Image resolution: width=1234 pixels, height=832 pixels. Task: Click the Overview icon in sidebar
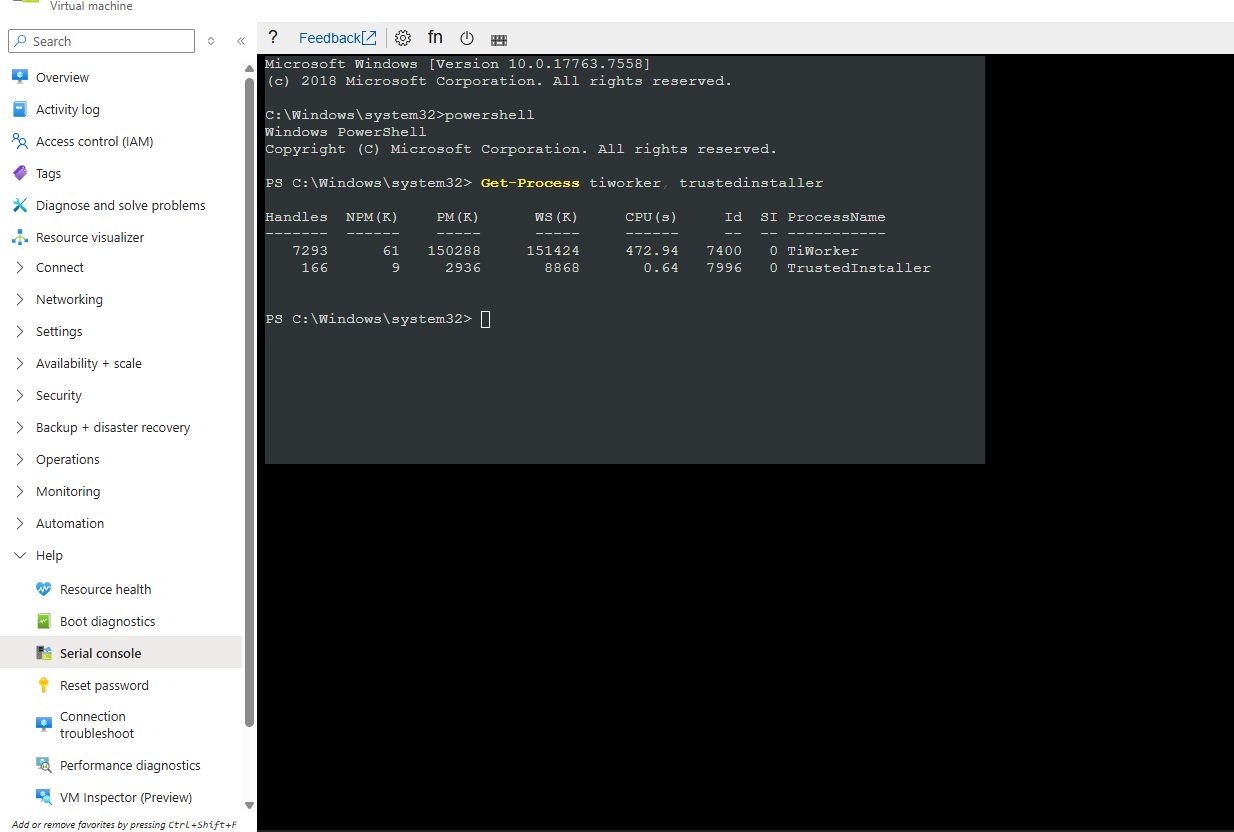click(x=20, y=77)
